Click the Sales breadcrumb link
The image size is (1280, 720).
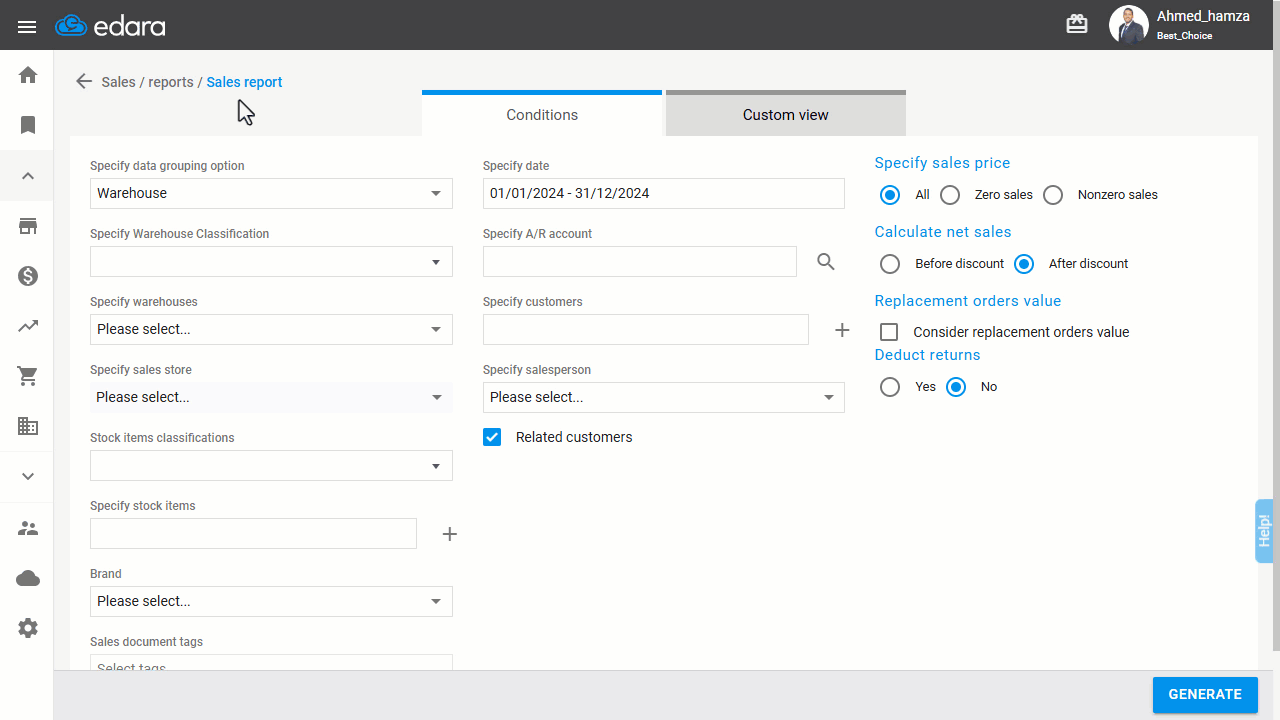118,82
